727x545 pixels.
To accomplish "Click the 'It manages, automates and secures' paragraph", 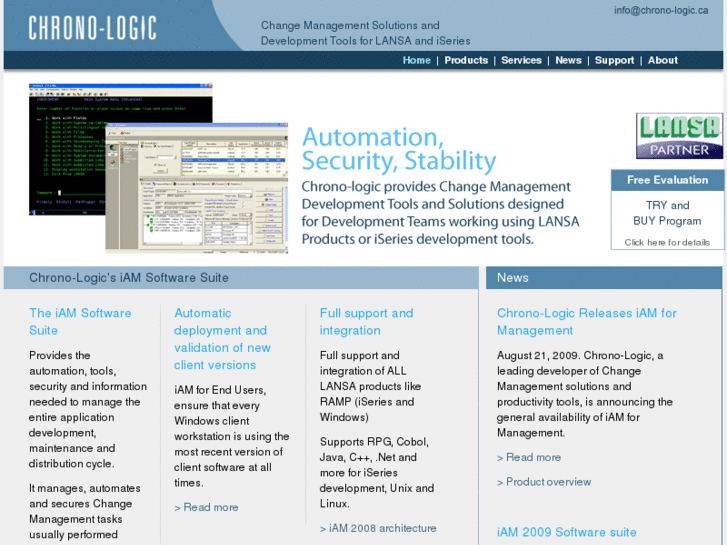I will point(84,511).
